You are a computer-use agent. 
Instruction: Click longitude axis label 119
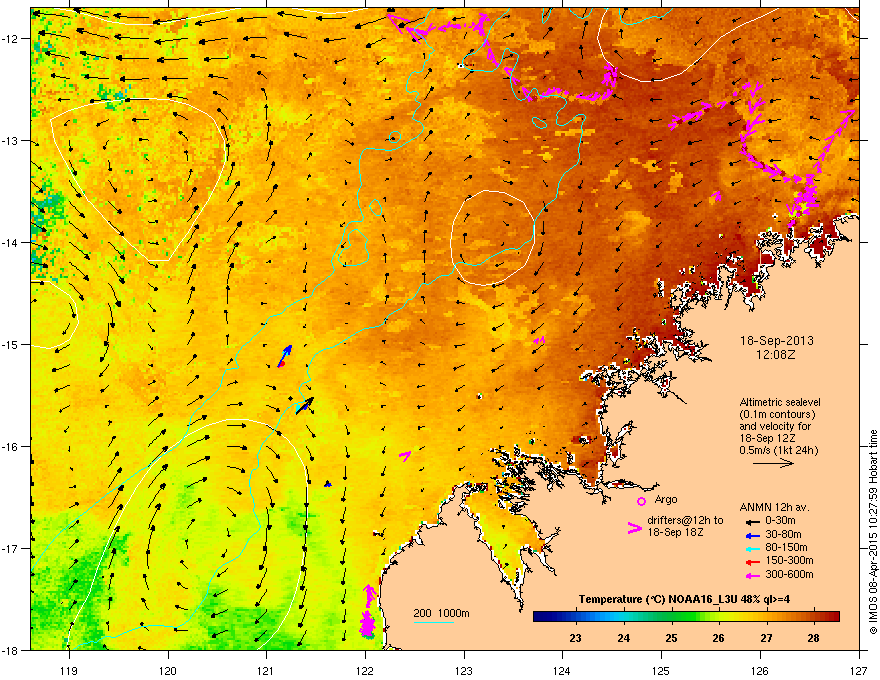pos(69,670)
